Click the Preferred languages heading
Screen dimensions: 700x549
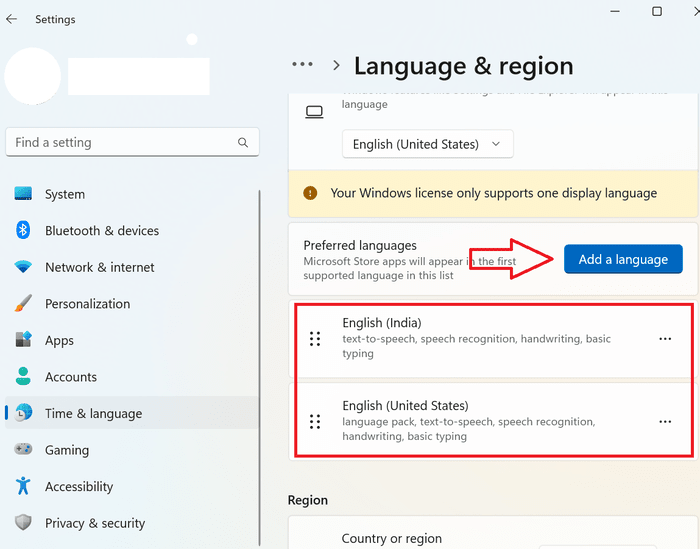[360, 245]
